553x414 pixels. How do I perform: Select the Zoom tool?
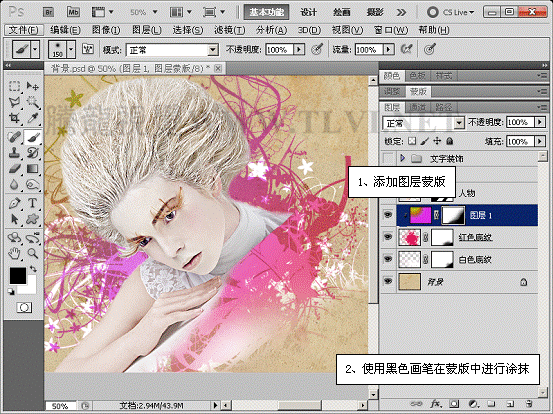32,253
